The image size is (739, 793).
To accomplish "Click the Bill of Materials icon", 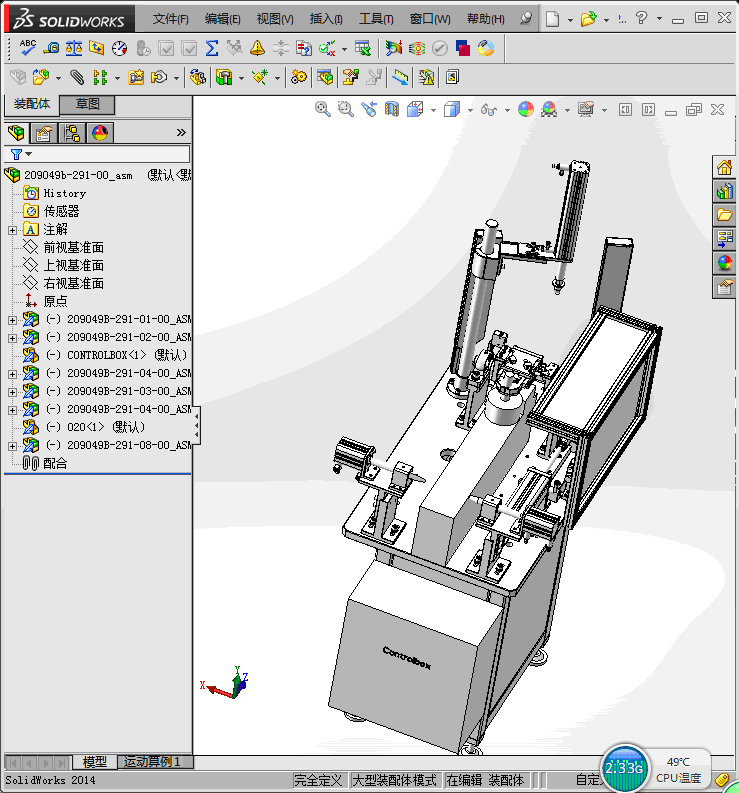I will (325, 77).
